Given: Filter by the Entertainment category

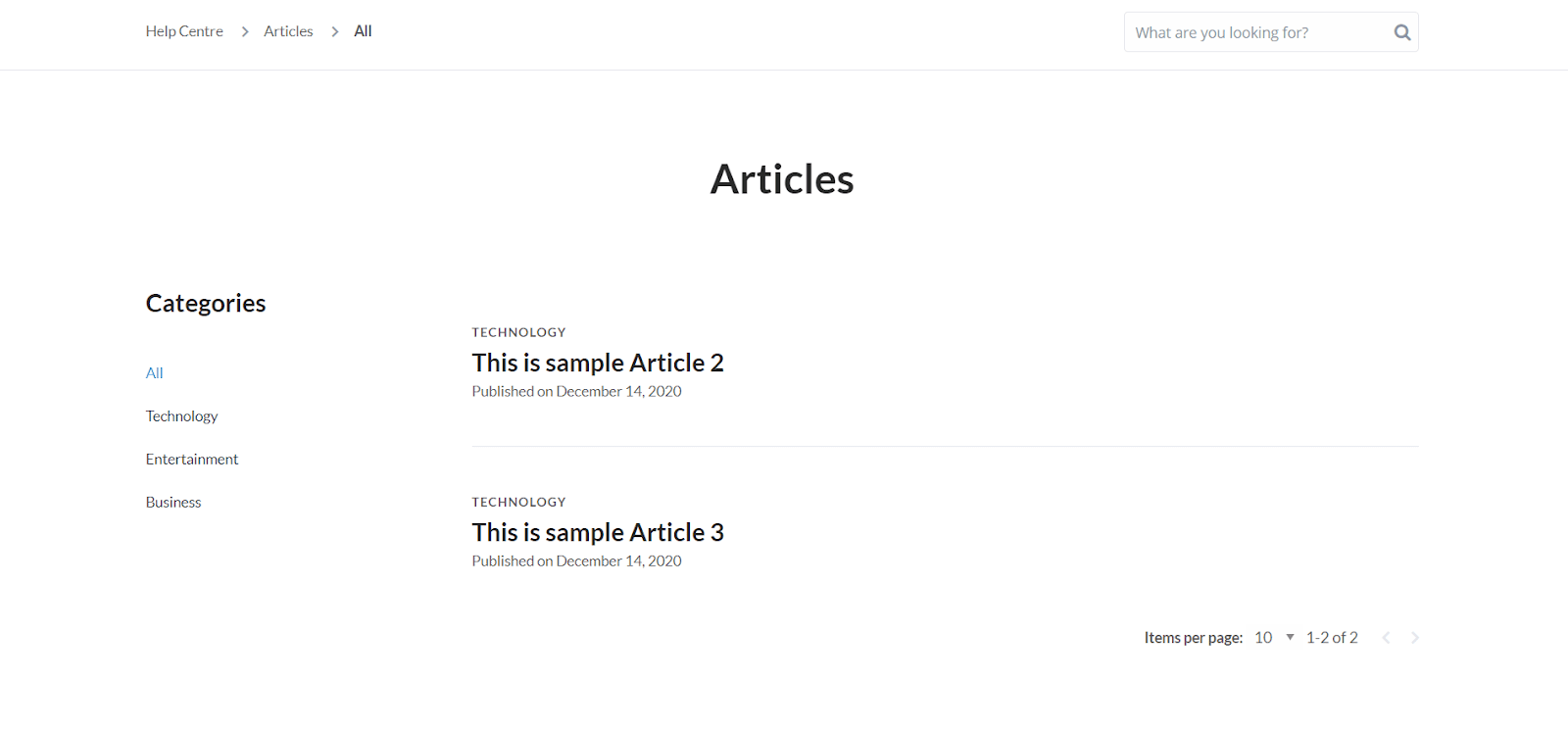Looking at the screenshot, I should click(192, 460).
